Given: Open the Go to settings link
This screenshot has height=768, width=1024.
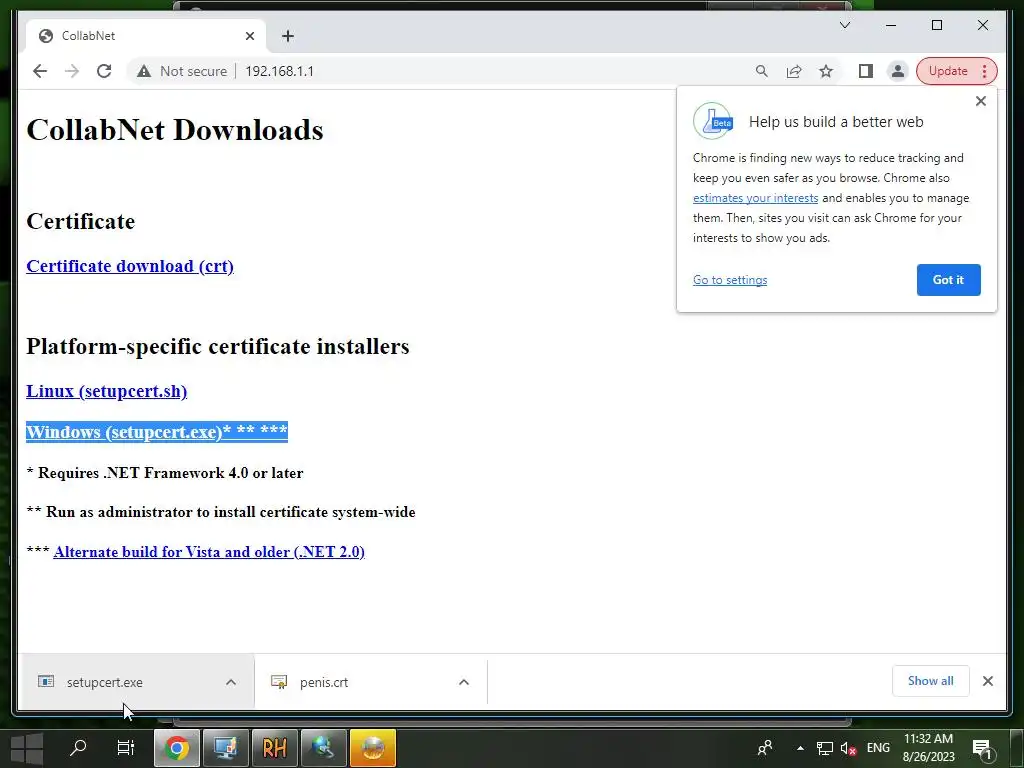Looking at the screenshot, I should pos(730,280).
